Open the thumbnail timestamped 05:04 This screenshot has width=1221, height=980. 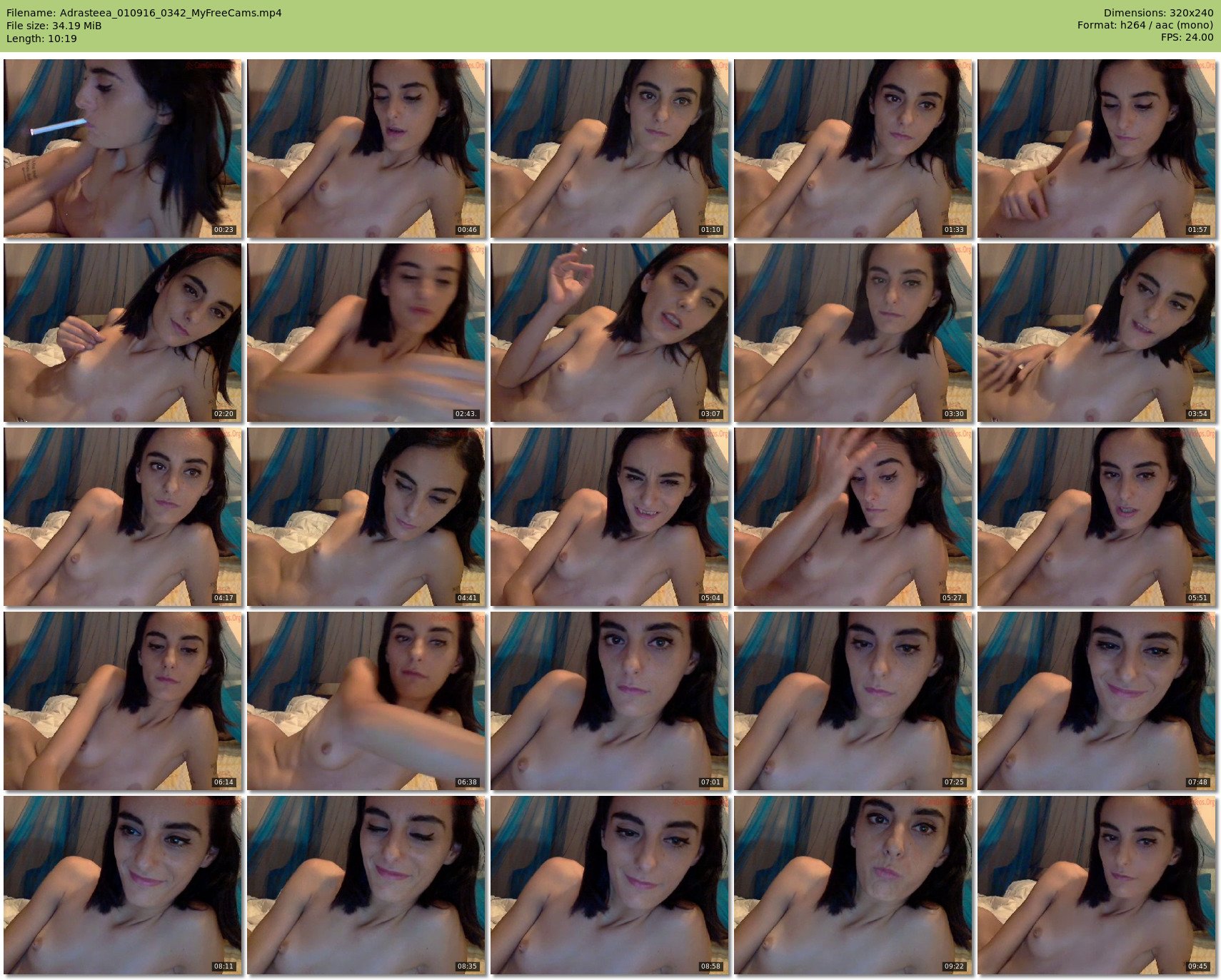[x=609, y=516]
